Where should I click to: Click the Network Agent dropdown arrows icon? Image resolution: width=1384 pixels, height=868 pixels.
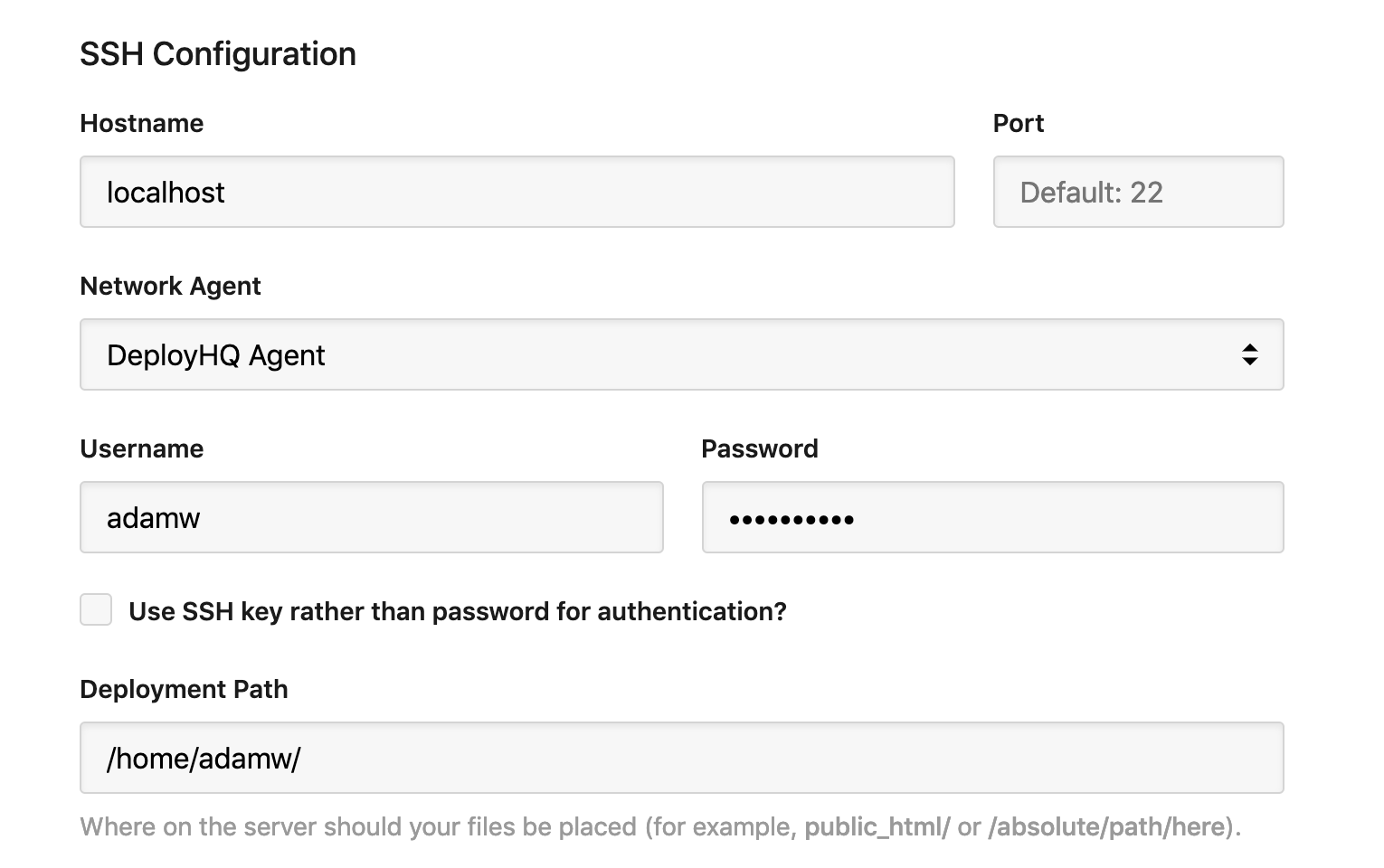point(1251,354)
